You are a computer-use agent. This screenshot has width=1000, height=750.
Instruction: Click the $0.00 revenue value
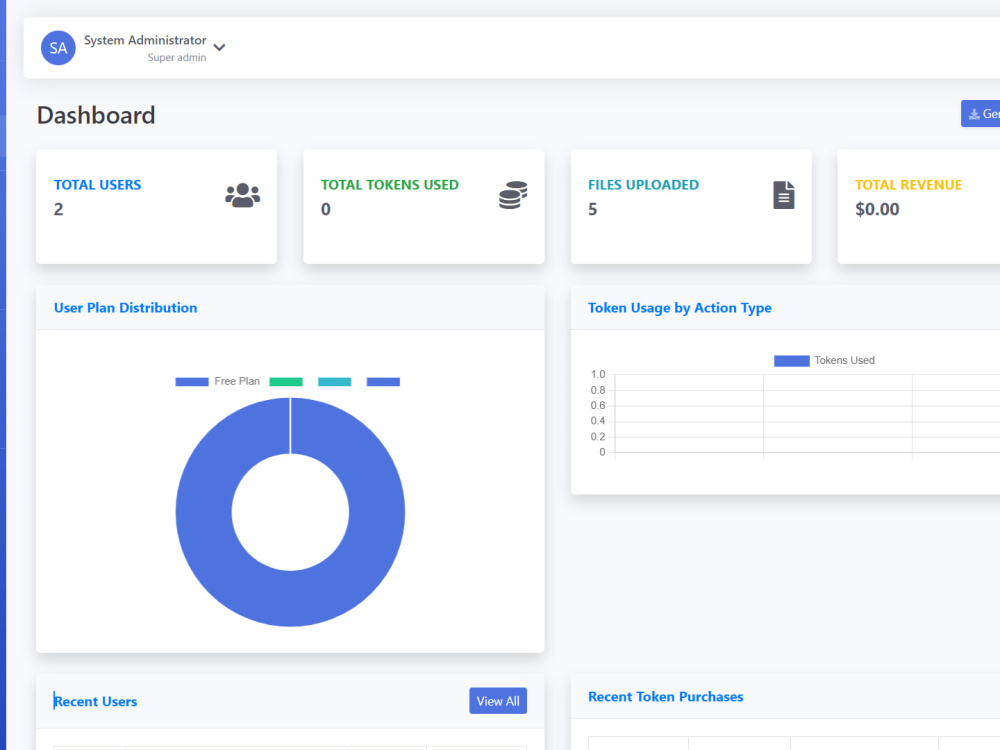click(877, 209)
